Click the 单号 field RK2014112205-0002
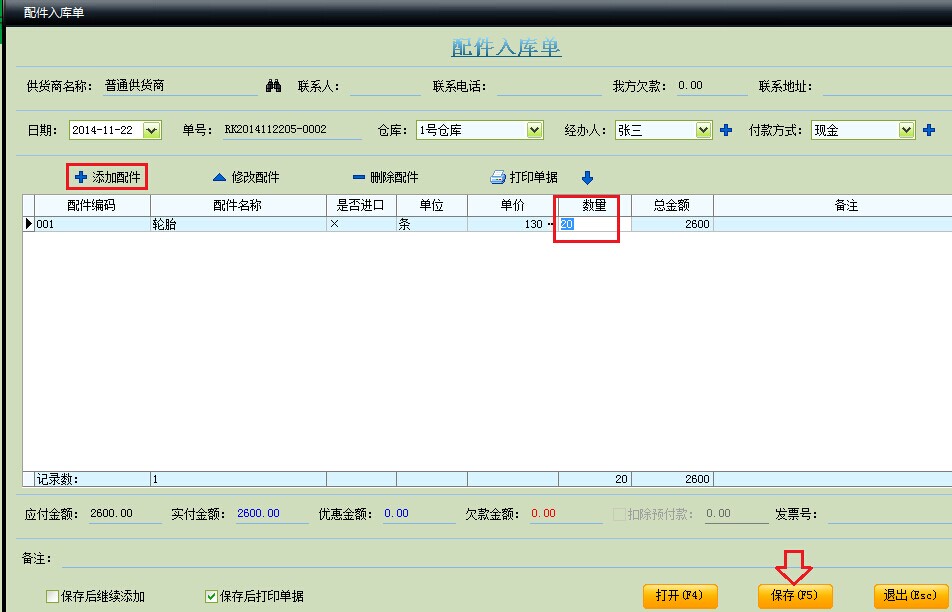The height and width of the screenshot is (612, 952). tap(292, 129)
